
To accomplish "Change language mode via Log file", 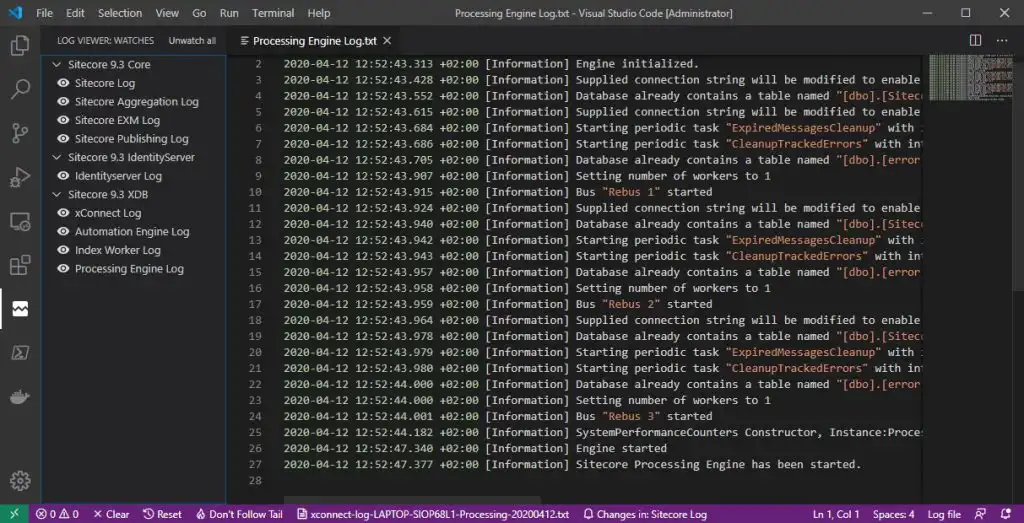I will [x=944, y=514].
